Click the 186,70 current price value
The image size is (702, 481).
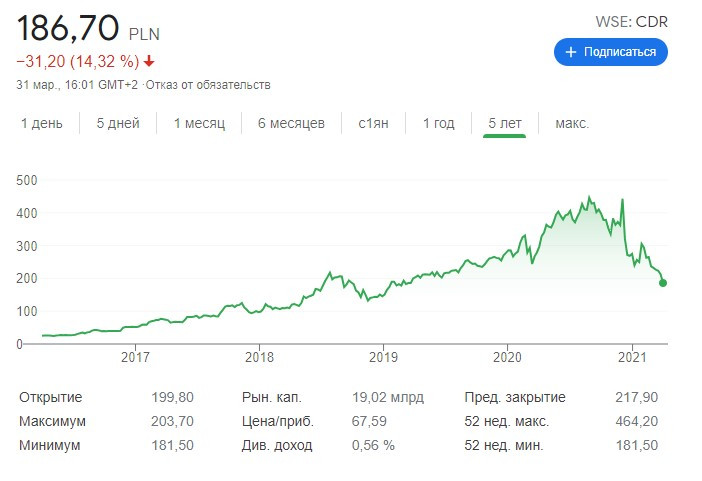[68, 28]
